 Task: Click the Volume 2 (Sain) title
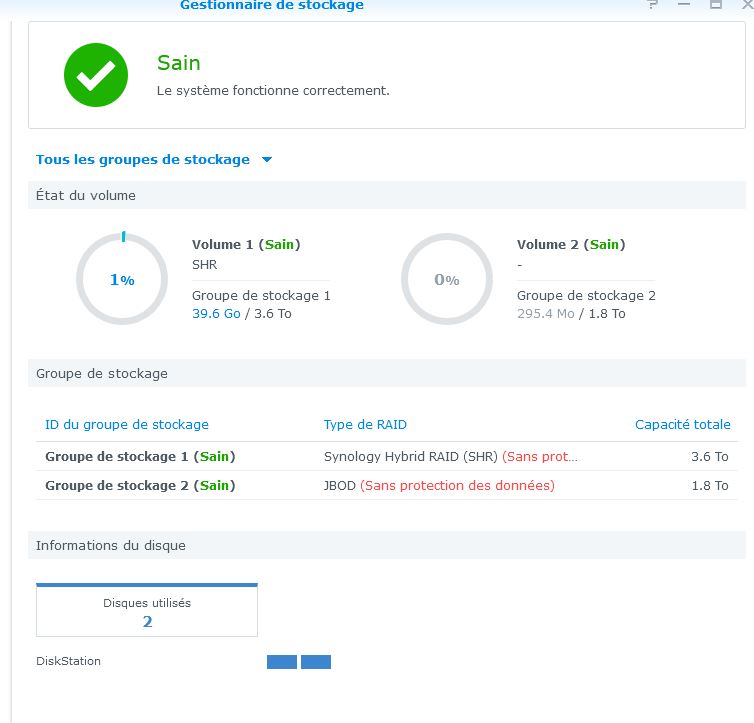tap(571, 244)
